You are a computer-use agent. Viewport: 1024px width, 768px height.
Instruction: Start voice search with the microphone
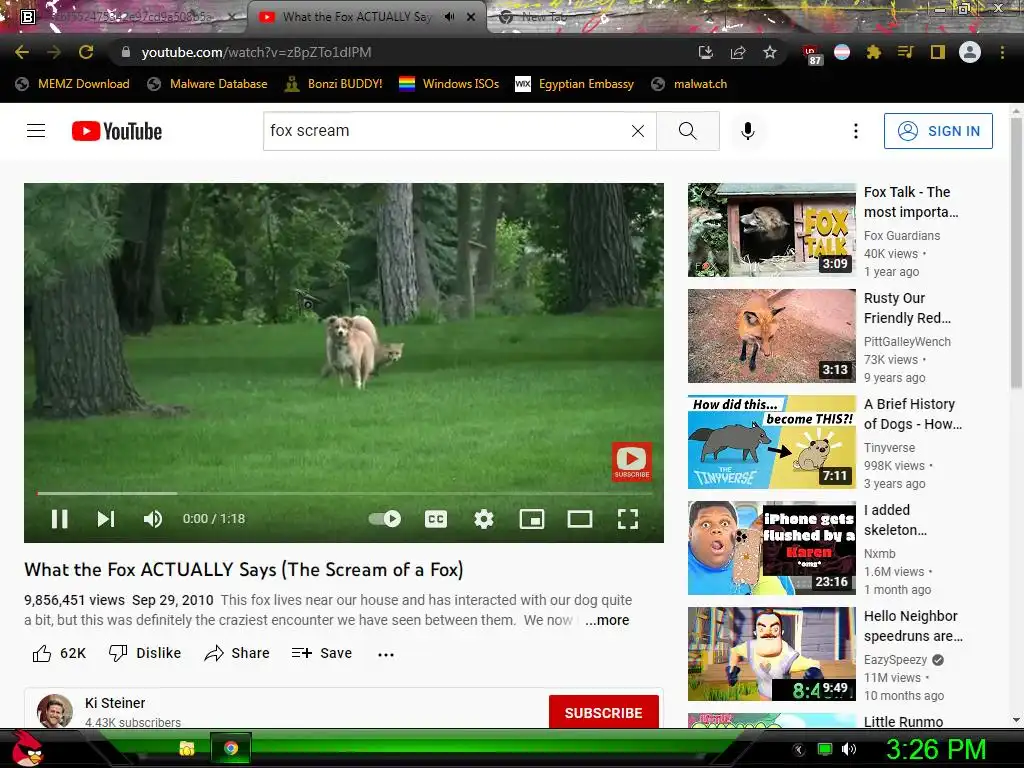tap(748, 131)
